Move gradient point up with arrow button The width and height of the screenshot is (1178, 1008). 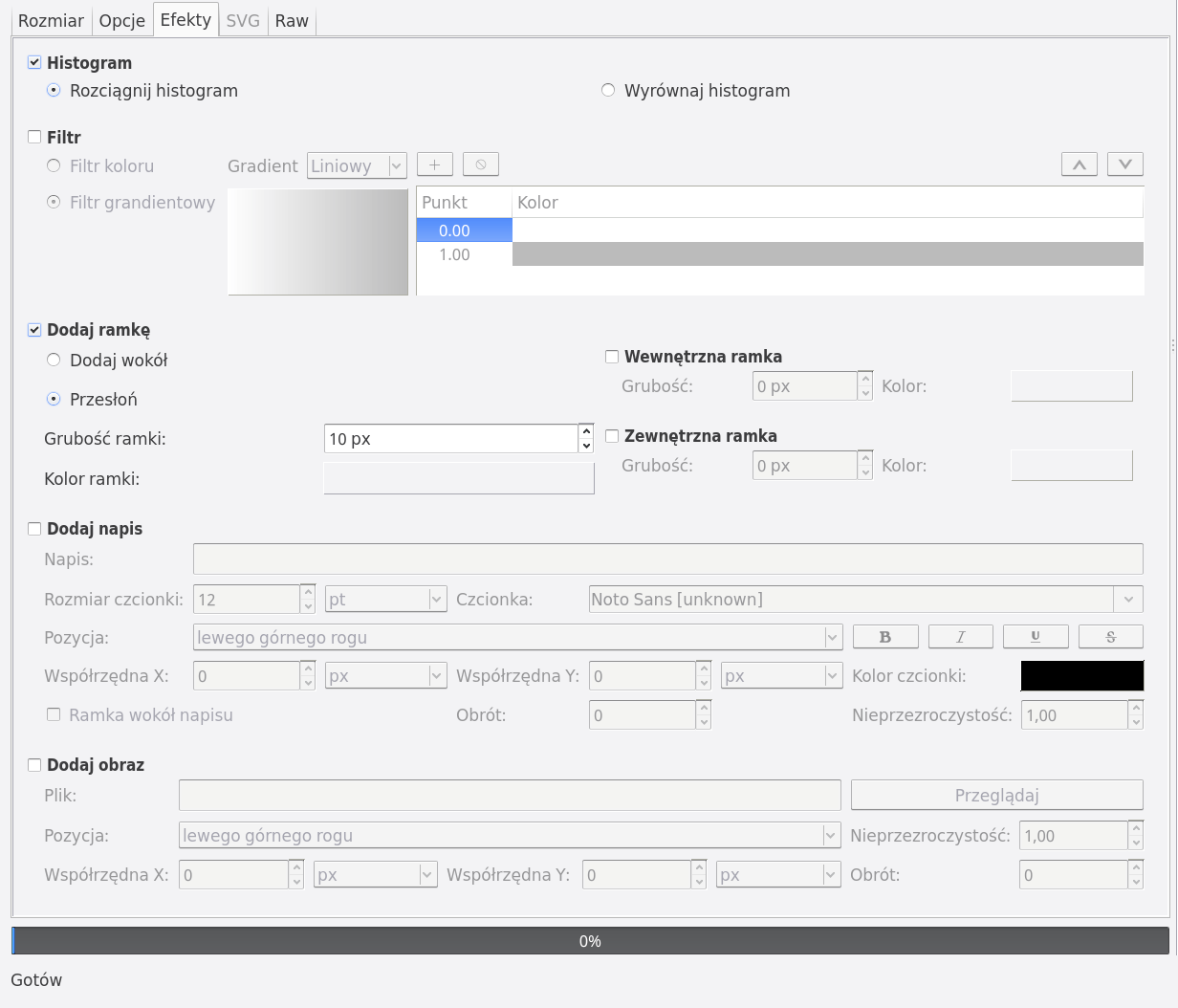[1080, 164]
